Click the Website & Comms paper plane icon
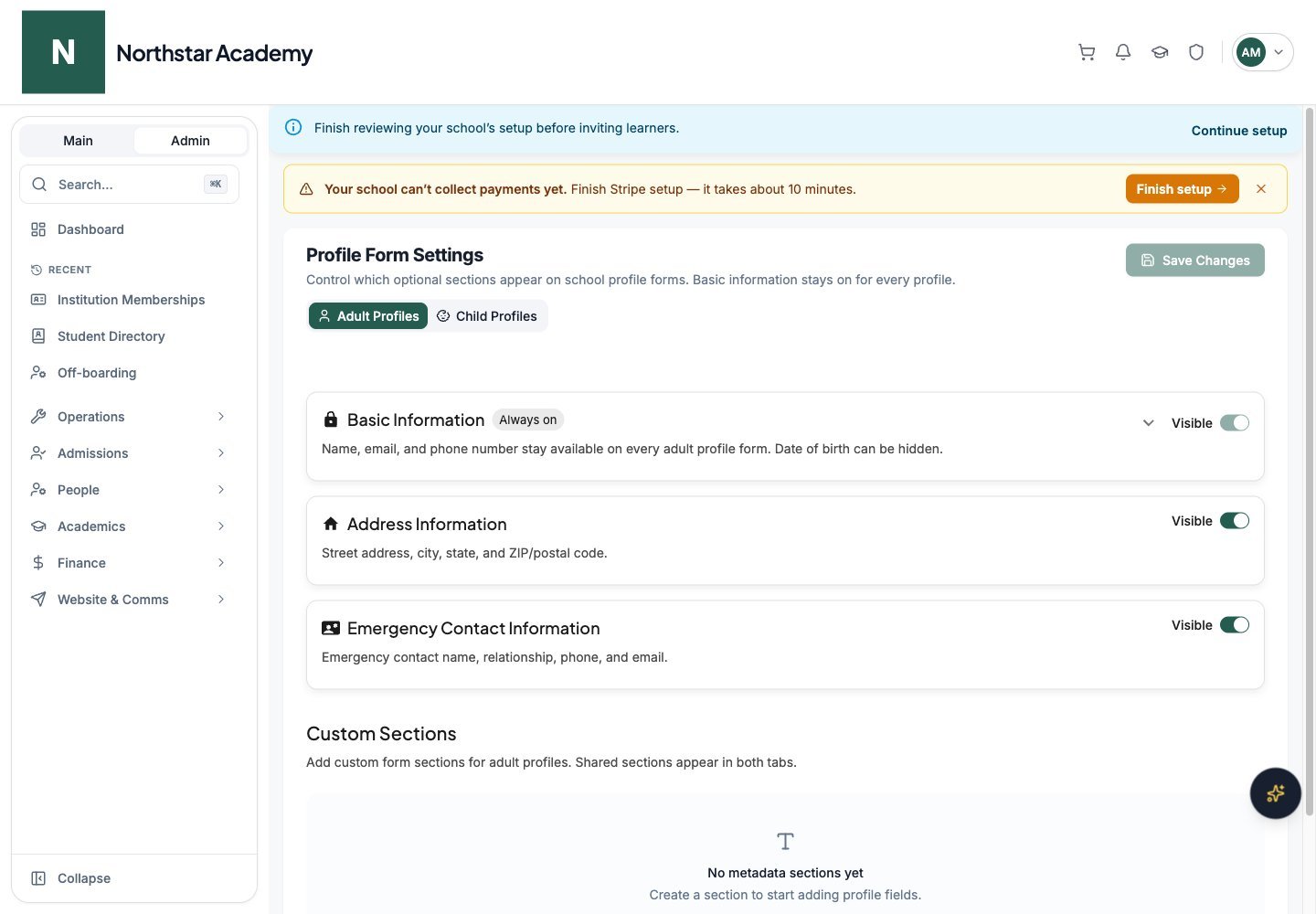The height and width of the screenshot is (914, 1316). coord(38,600)
